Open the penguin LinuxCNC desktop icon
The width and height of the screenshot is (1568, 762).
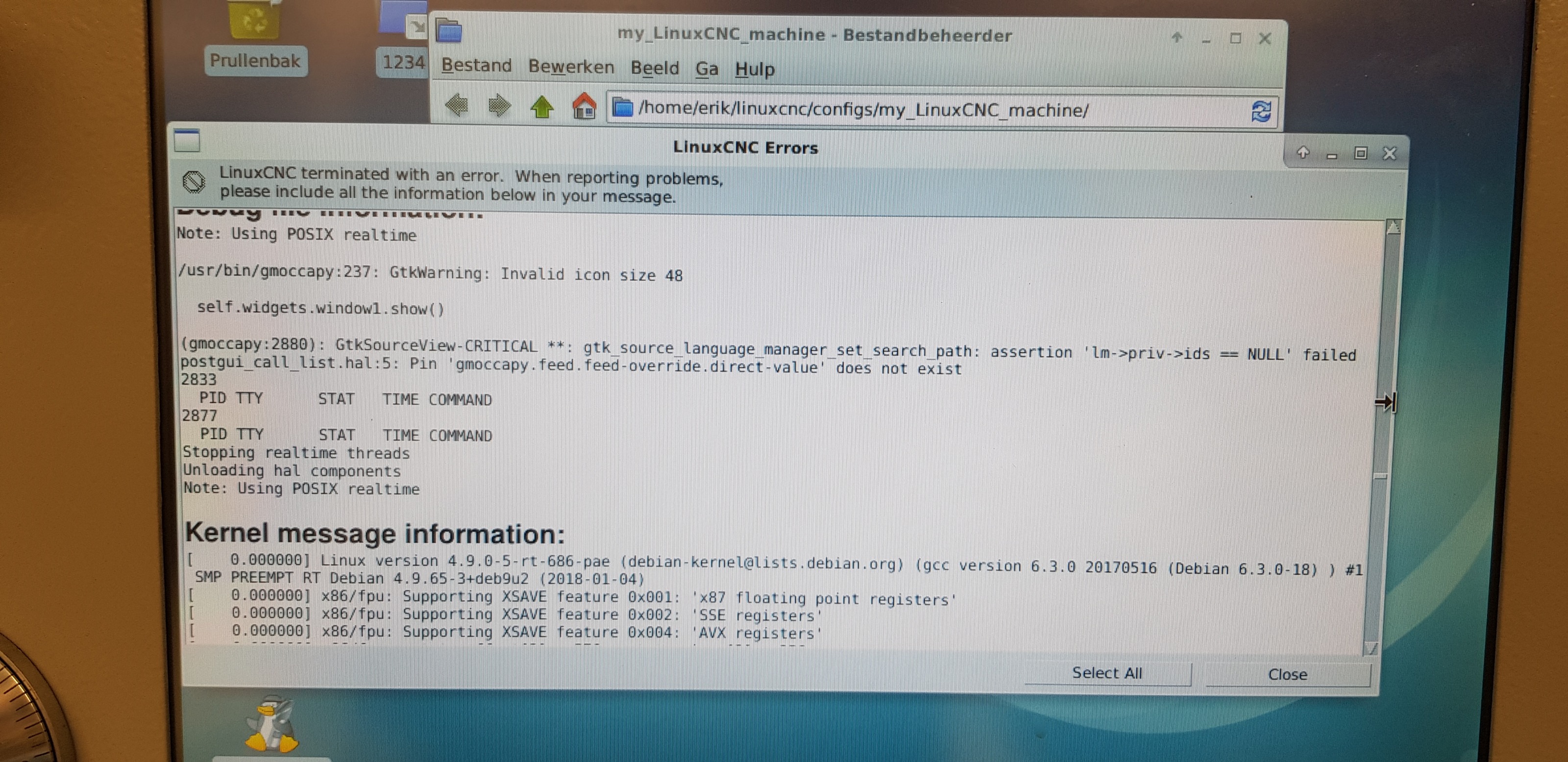(271, 723)
